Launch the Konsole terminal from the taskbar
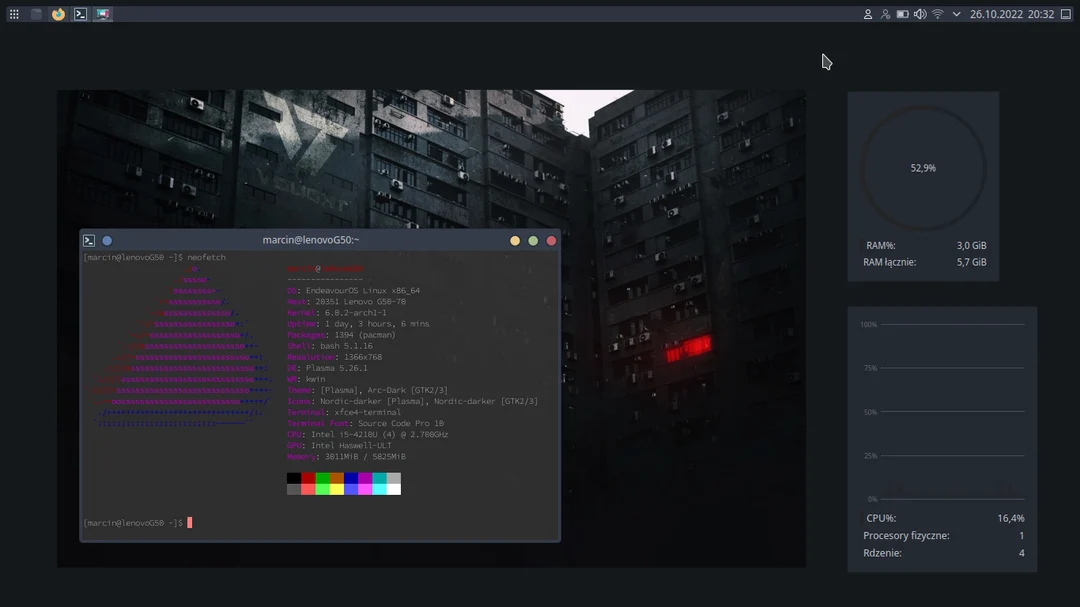The height and width of the screenshot is (607, 1080). pyautogui.click(x=79, y=14)
